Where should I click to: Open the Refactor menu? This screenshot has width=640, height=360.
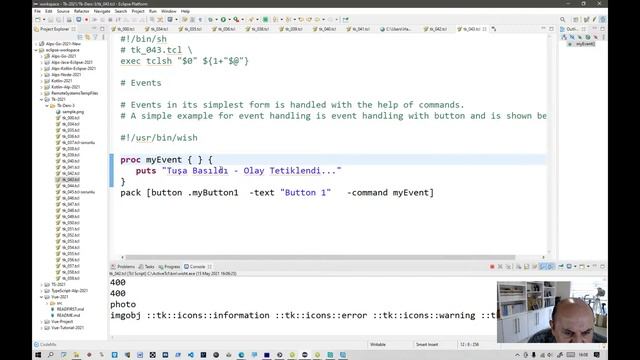(x=82, y=11)
